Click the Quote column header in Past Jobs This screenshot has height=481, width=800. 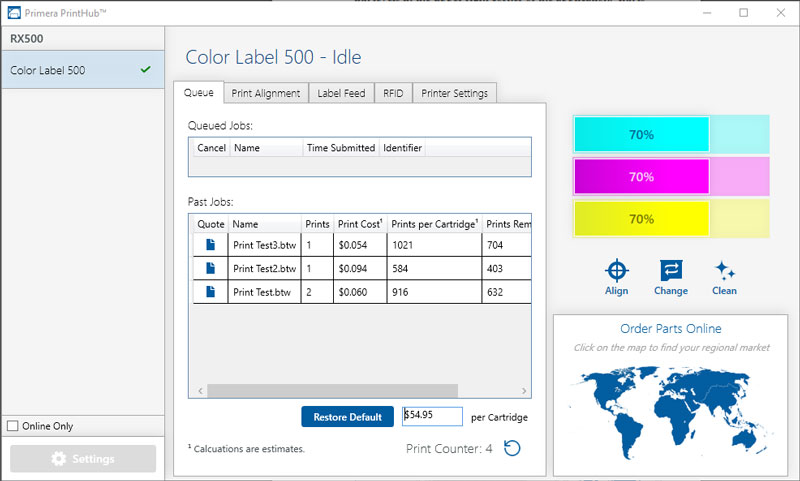[x=211, y=224]
